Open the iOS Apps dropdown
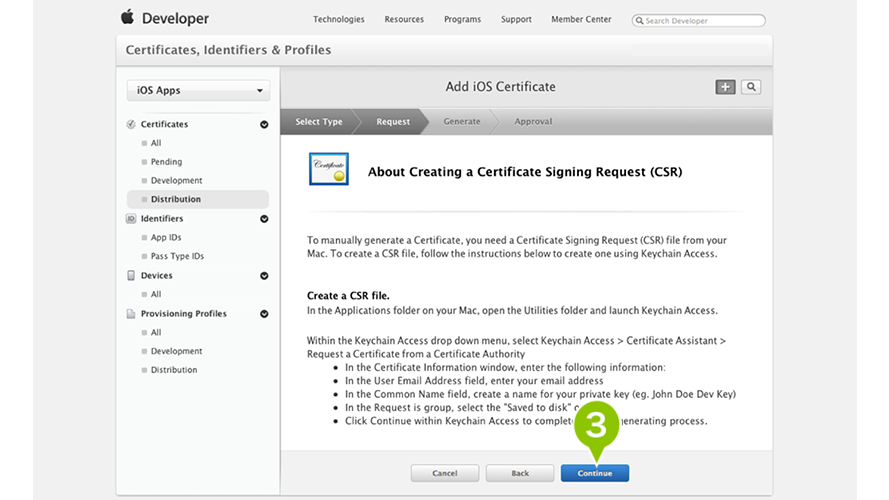The width and height of the screenshot is (889, 500). click(x=198, y=91)
